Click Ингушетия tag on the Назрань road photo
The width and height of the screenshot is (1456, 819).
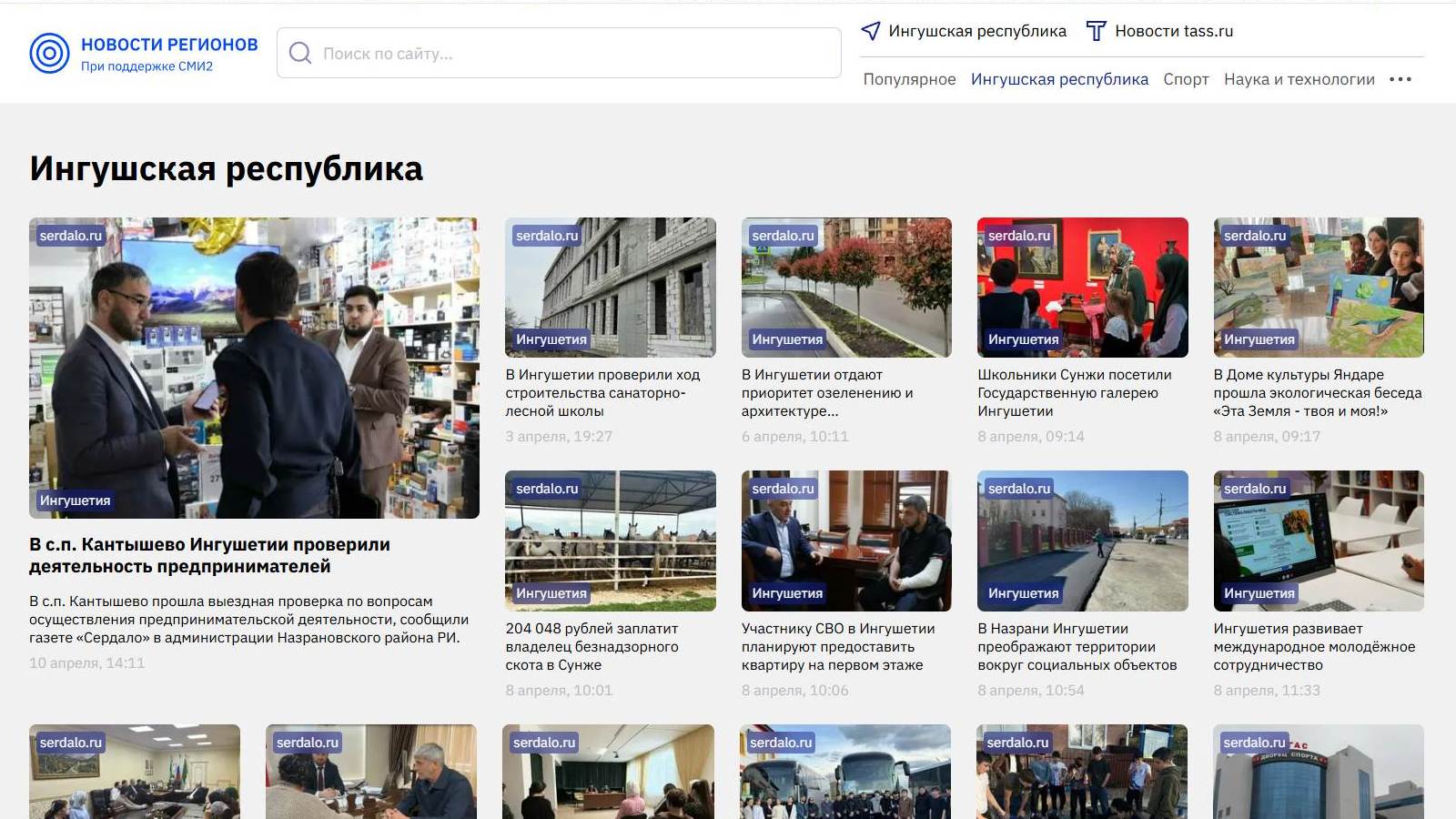(x=1023, y=593)
